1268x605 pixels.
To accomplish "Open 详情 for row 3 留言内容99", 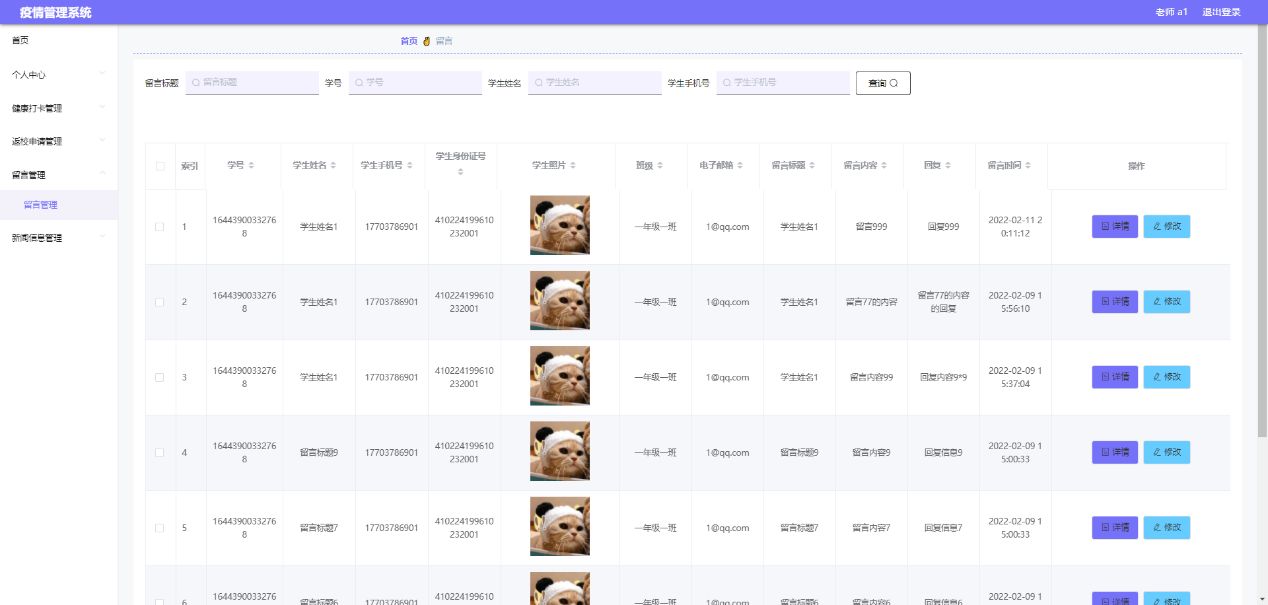I will coord(1115,377).
